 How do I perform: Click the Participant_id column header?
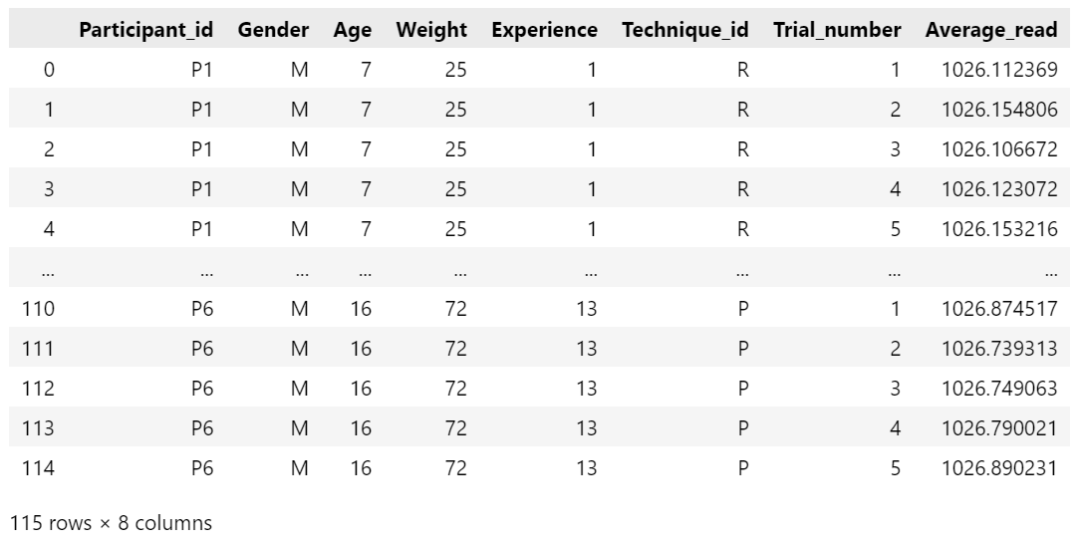coord(146,30)
